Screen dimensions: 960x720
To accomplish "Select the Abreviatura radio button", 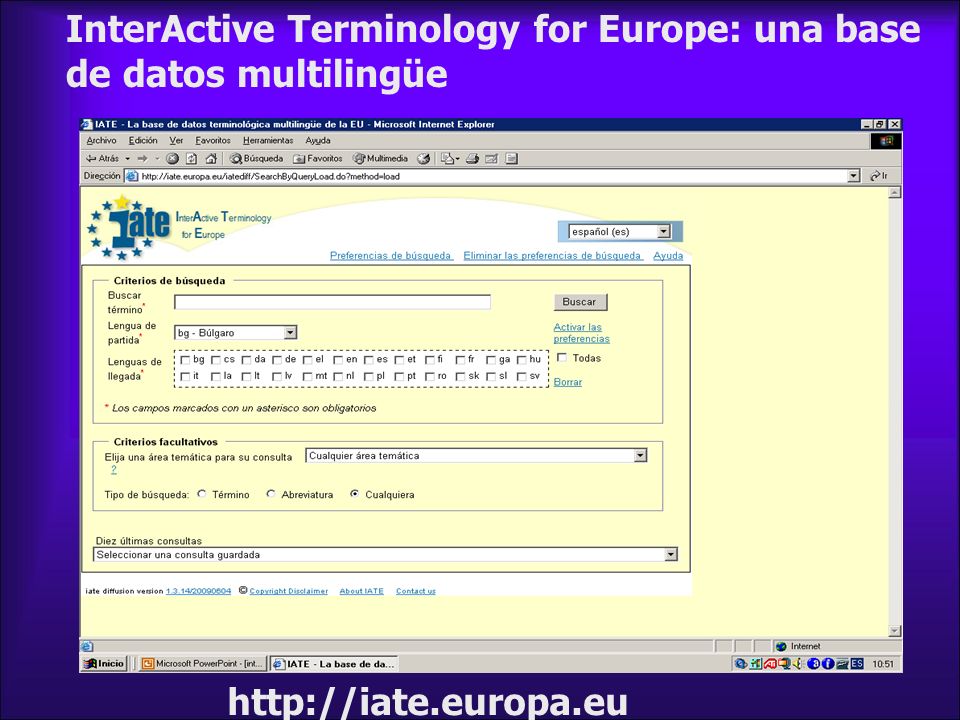I will (x=271, y=494).
